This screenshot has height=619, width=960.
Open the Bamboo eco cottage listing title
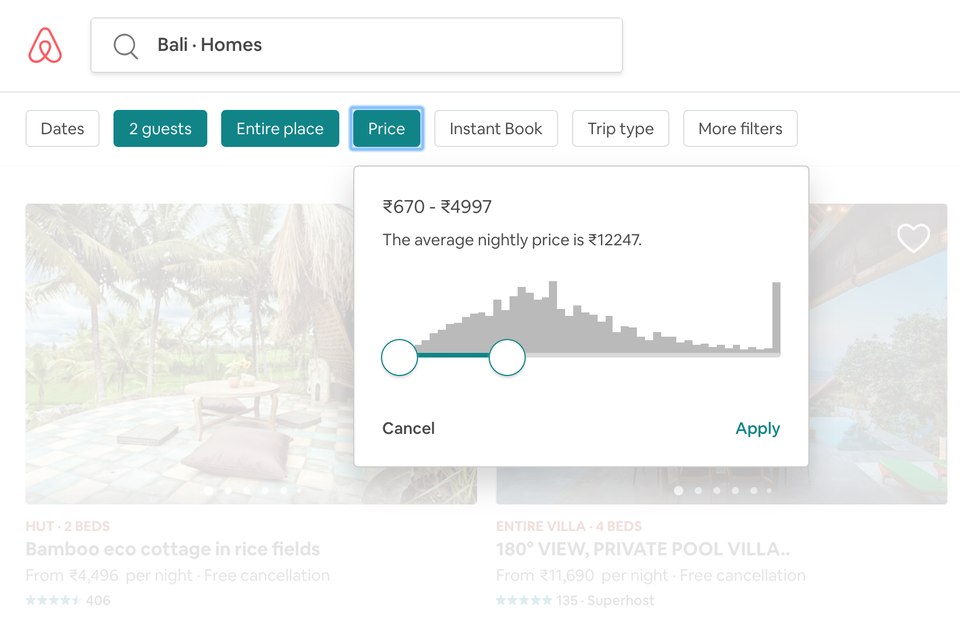(173, 549)
